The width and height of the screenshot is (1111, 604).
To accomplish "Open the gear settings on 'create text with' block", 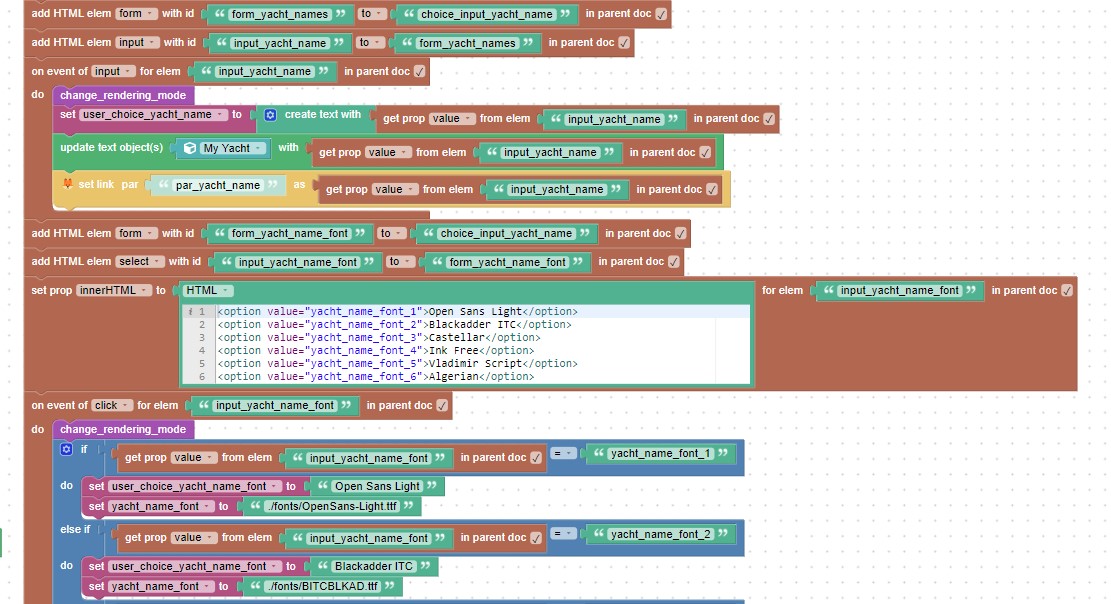I will point(270,115).
